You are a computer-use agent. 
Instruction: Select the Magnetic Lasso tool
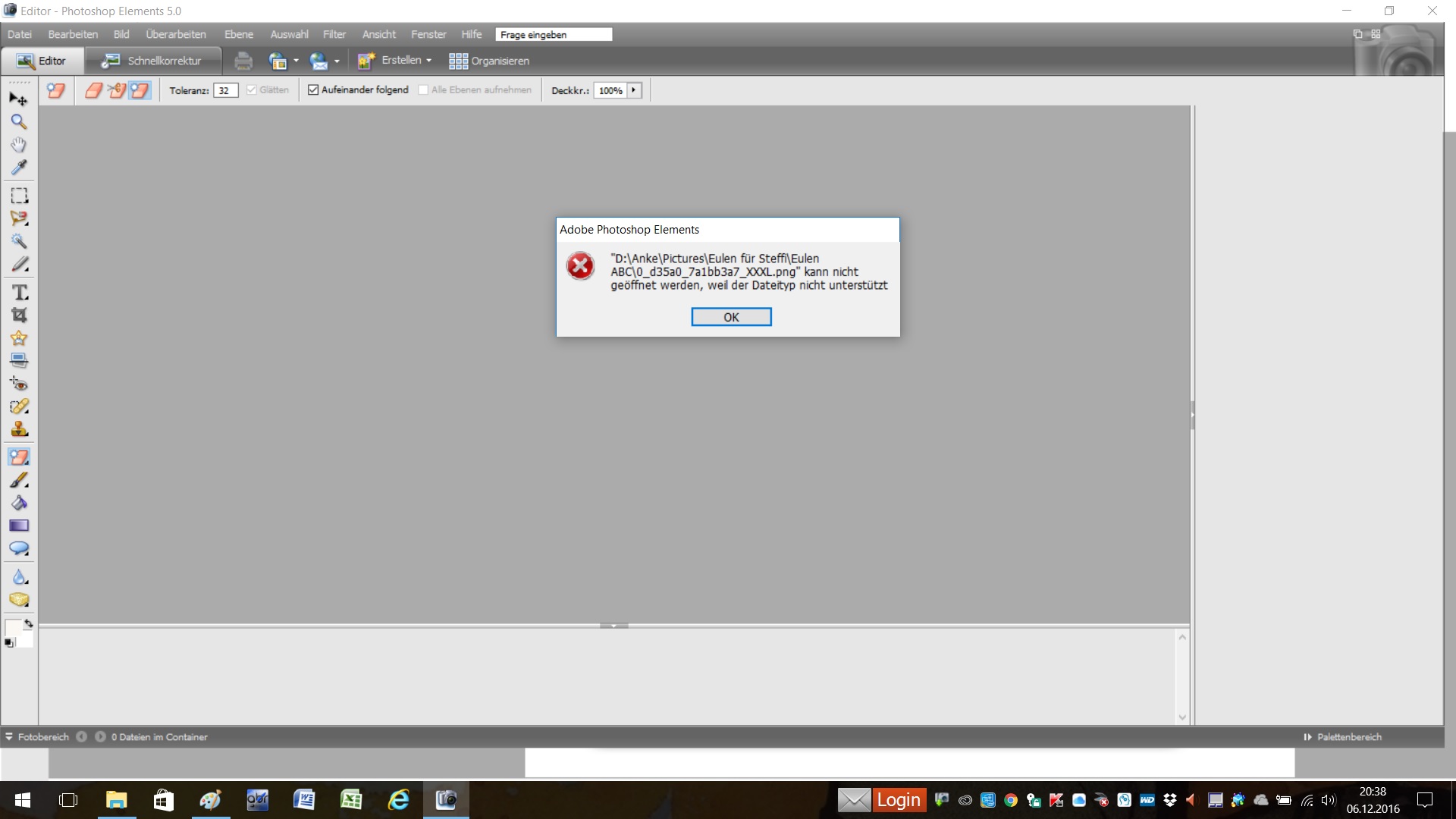pos(19,218)
